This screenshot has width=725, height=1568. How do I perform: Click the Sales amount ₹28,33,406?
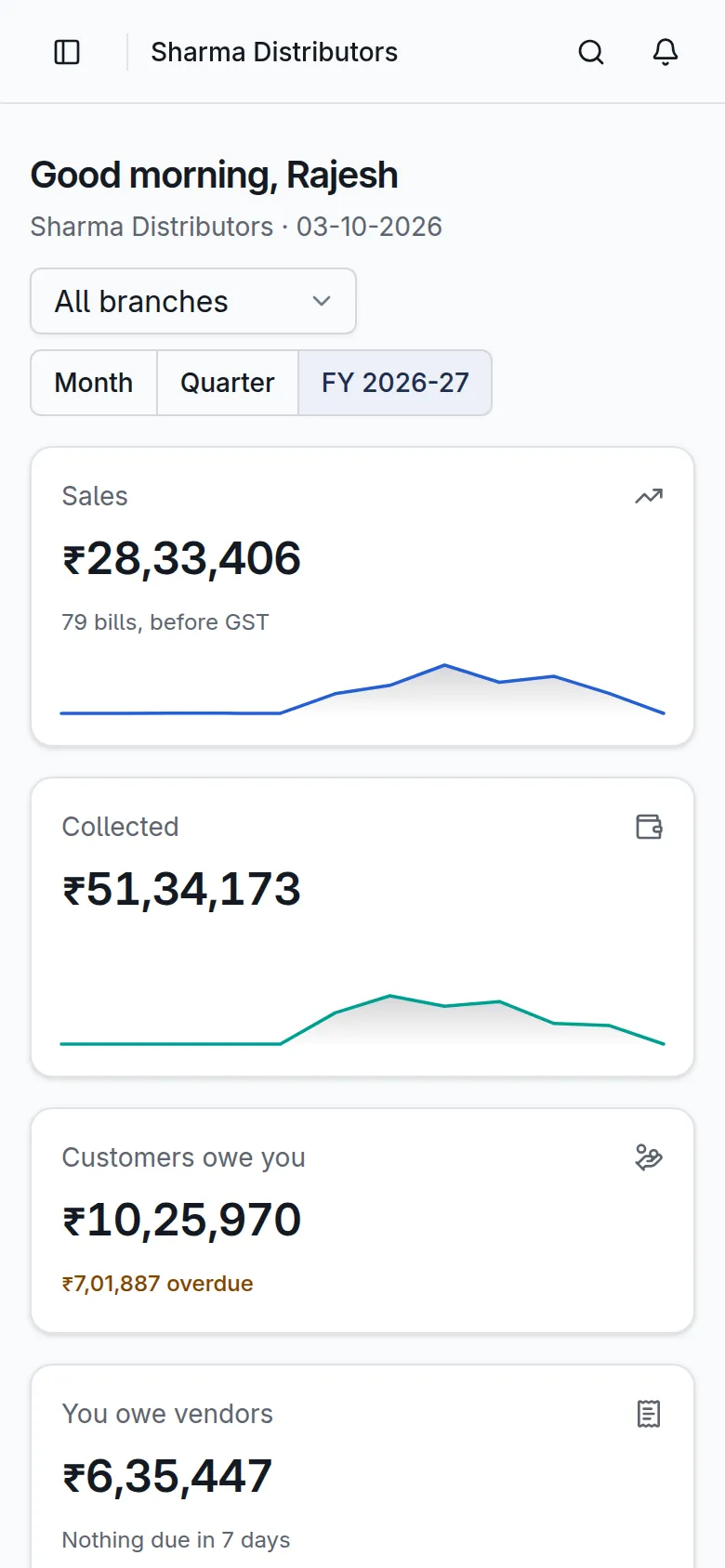point(181,558)
